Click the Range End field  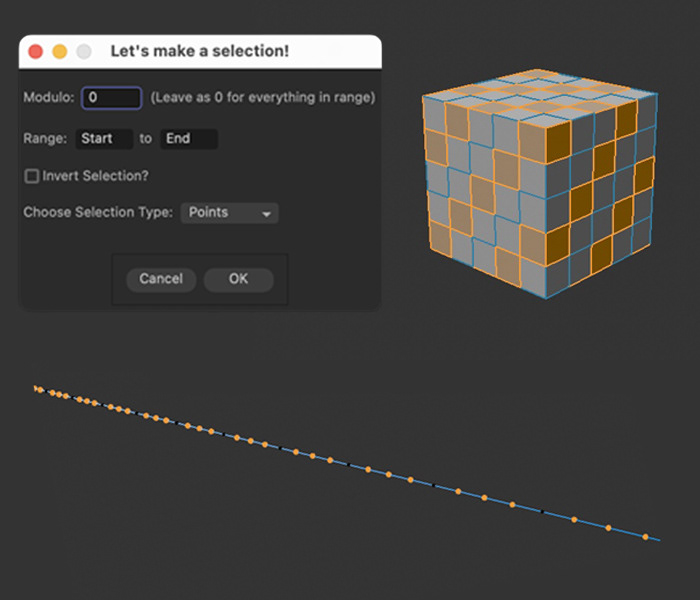click(189, 138)
